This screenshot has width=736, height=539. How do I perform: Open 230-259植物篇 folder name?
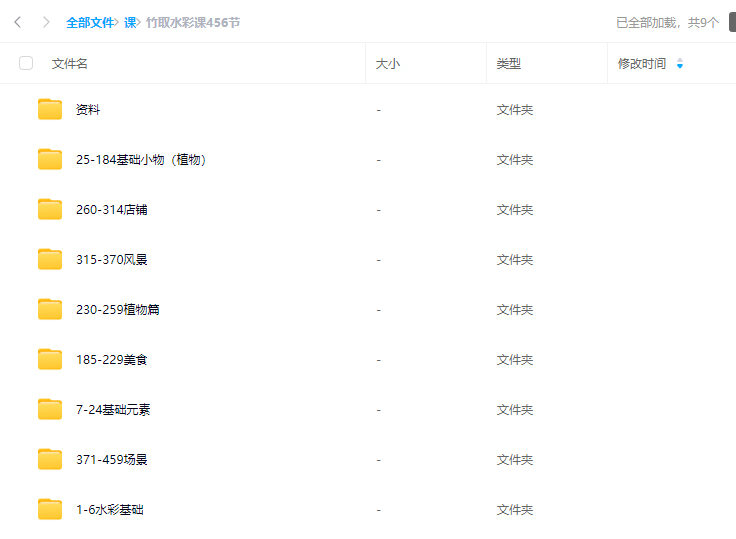[x=118, y=309]
